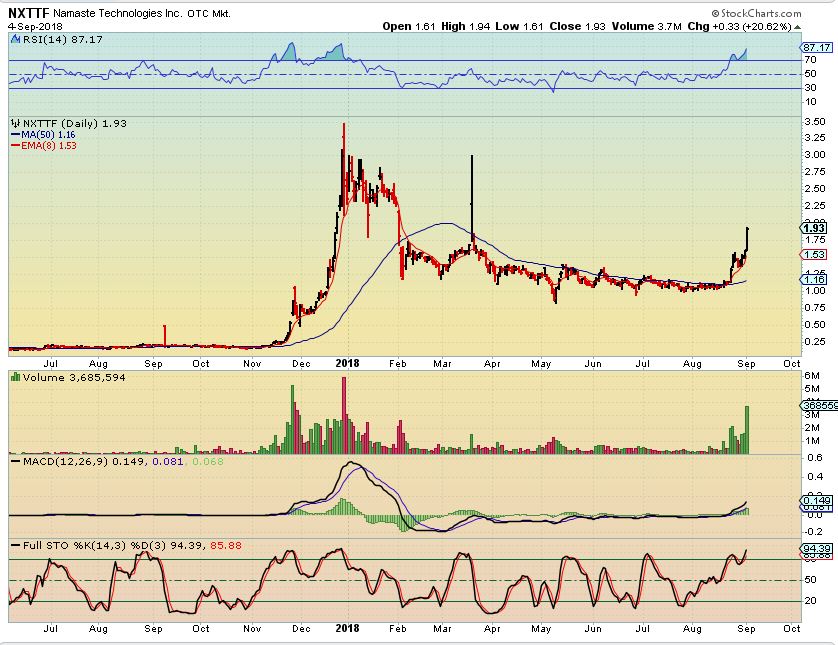Click the 94.39 stochastic tag on right axis
This screenshot has height=645, width=838.
click(x=817, y=549)
